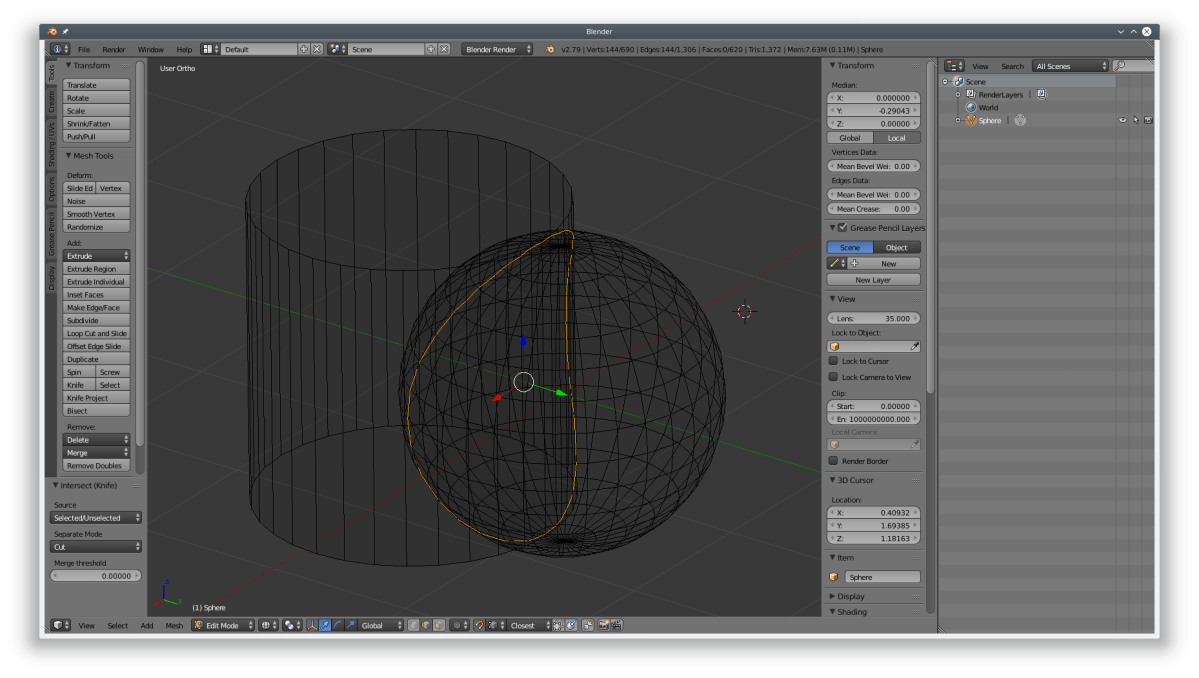Open the Edit Mode dropdown

(223, 625)
